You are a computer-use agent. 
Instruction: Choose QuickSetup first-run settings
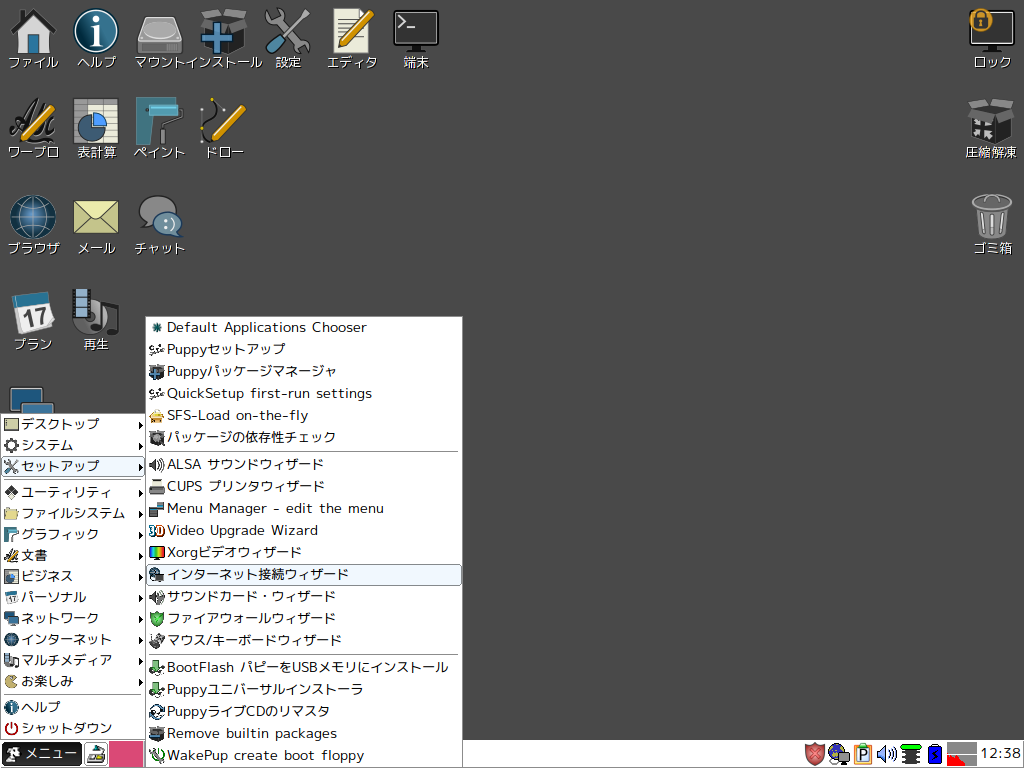point(304,393)
